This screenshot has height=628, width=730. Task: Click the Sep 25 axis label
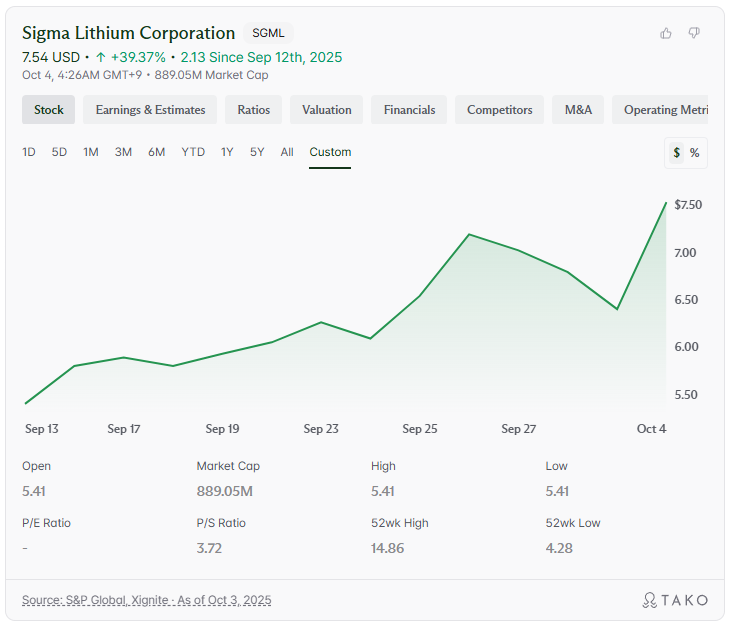[419, 429]
